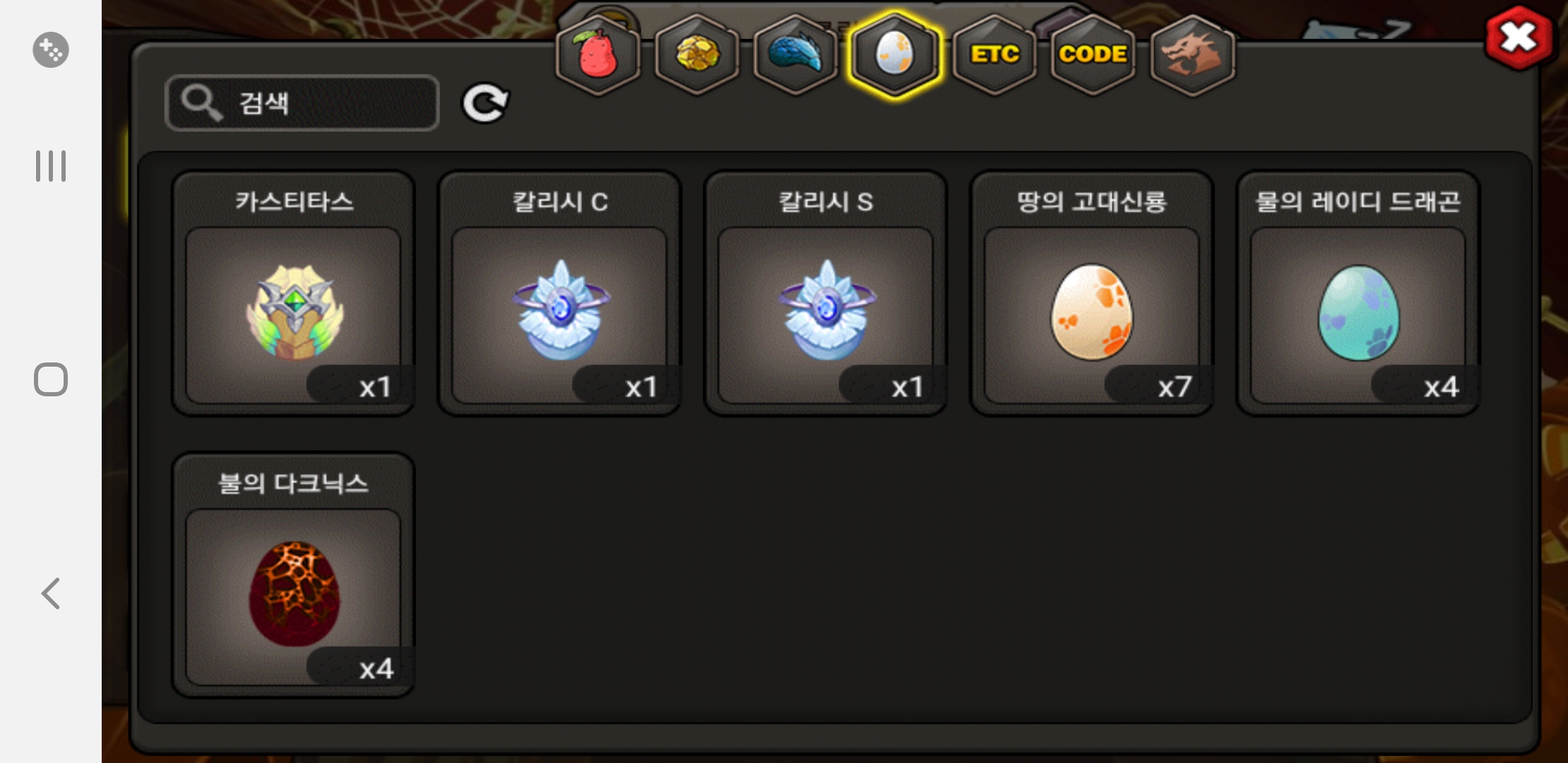
Task: Select the highlighted egg tab
Action: [895, 55]
